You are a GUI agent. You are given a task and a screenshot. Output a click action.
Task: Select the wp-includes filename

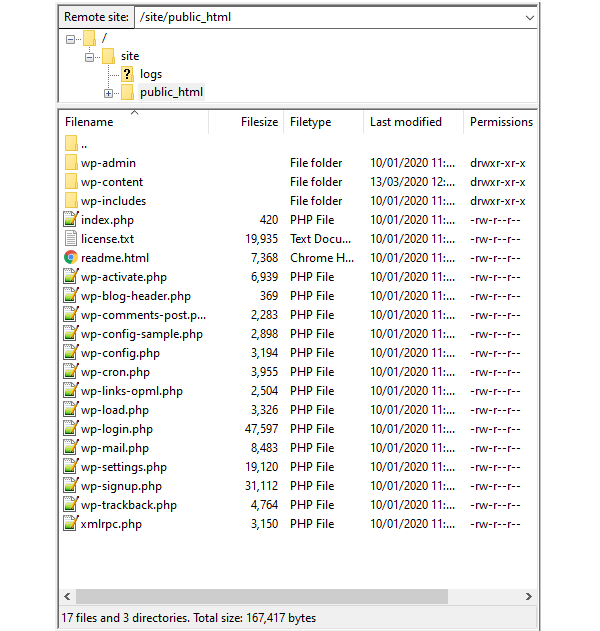point(113,201)
